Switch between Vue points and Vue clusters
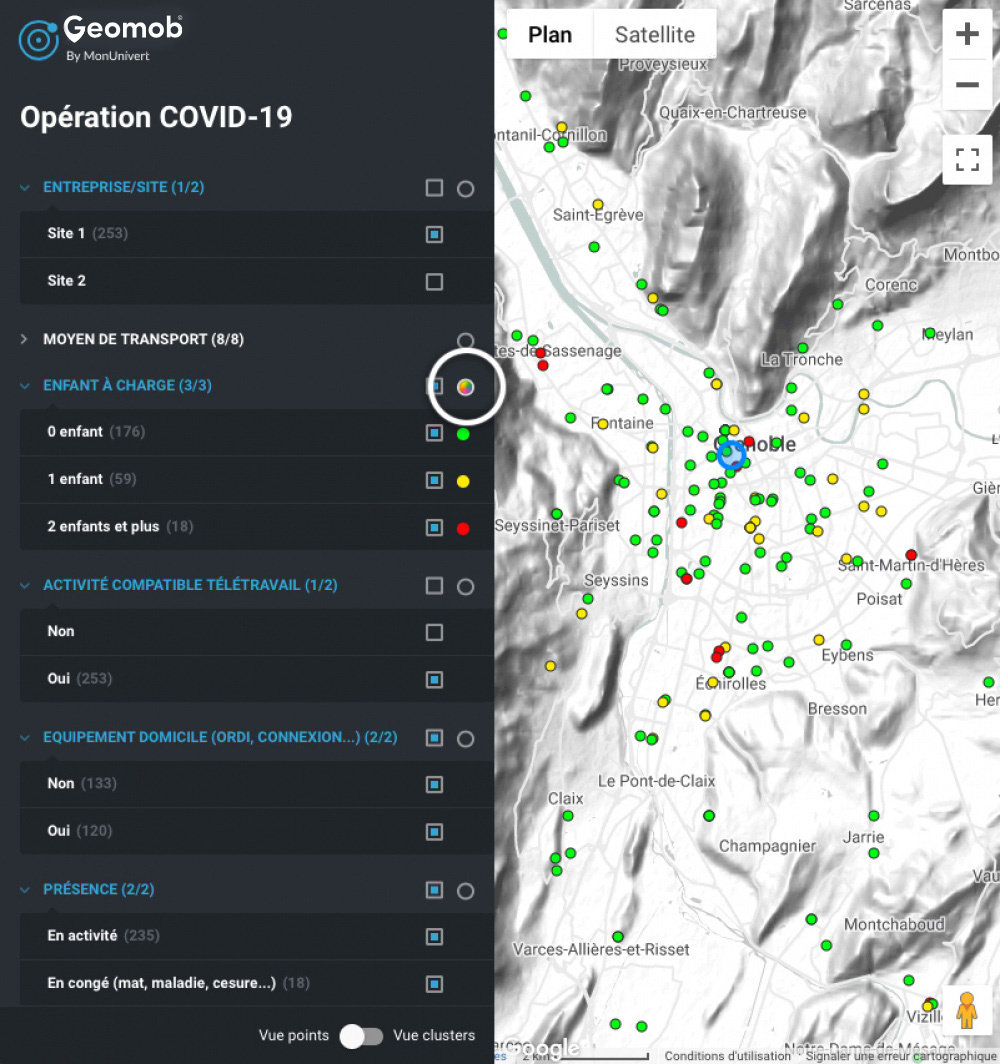This screenshot has width=1000, height=1064. 361,1036
